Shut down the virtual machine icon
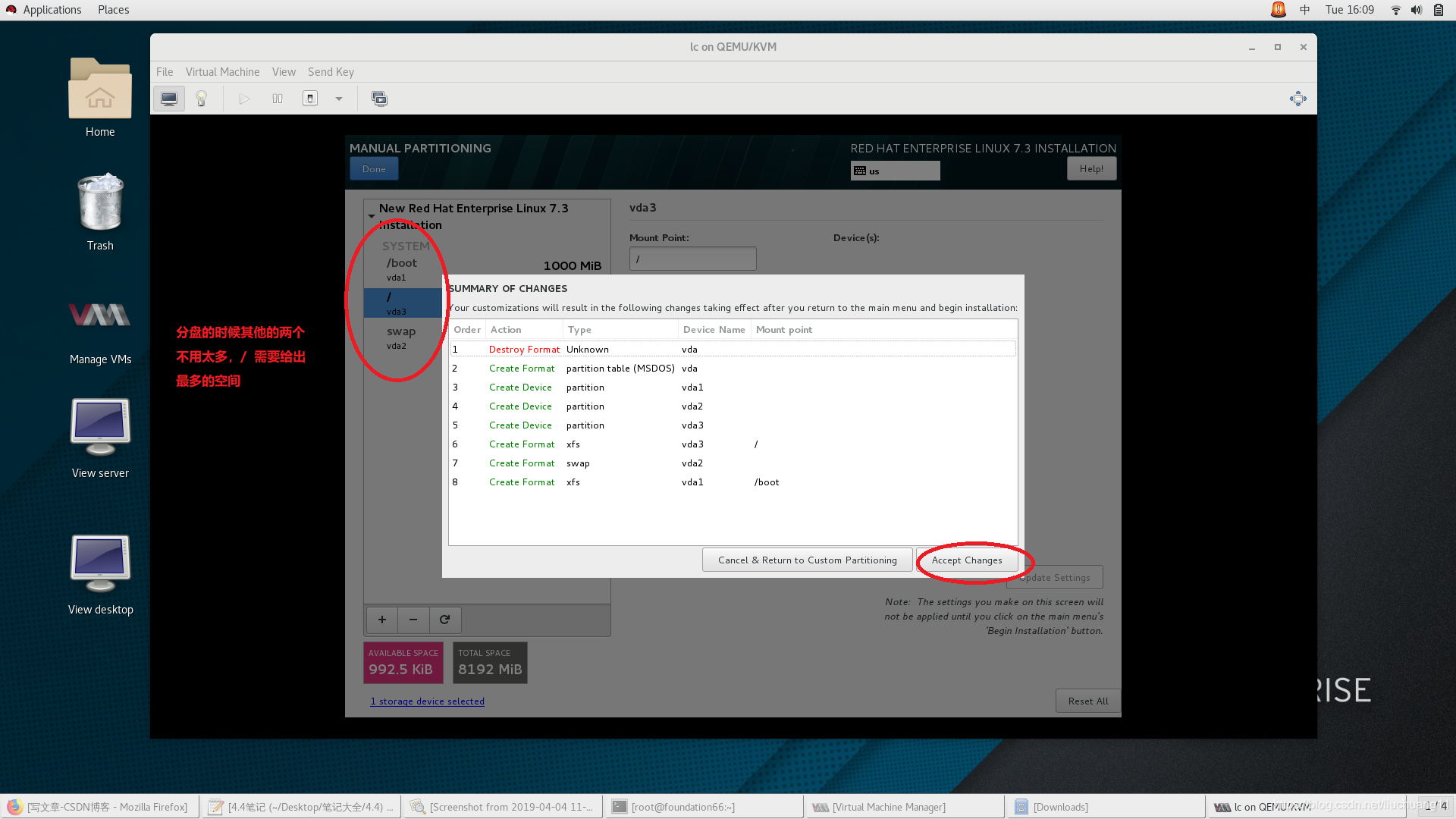 click(x=310, y=99)
